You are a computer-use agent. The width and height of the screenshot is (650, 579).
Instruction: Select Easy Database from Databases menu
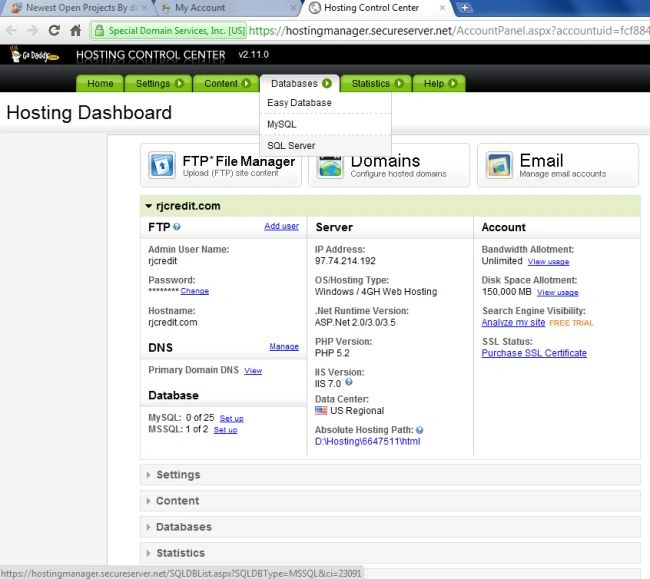tap(325, 103)
